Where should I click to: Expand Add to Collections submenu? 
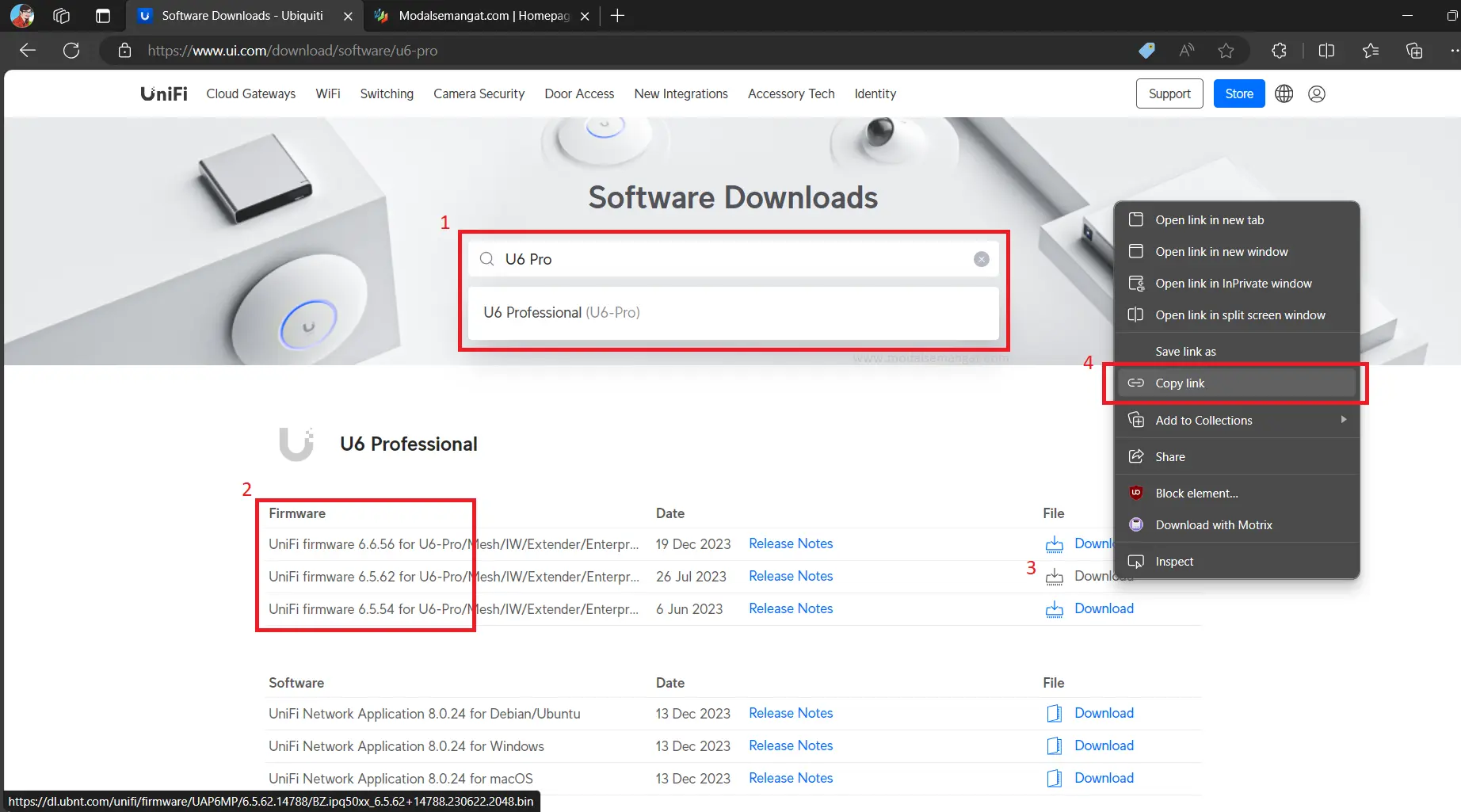click(x=1237, y=421)
